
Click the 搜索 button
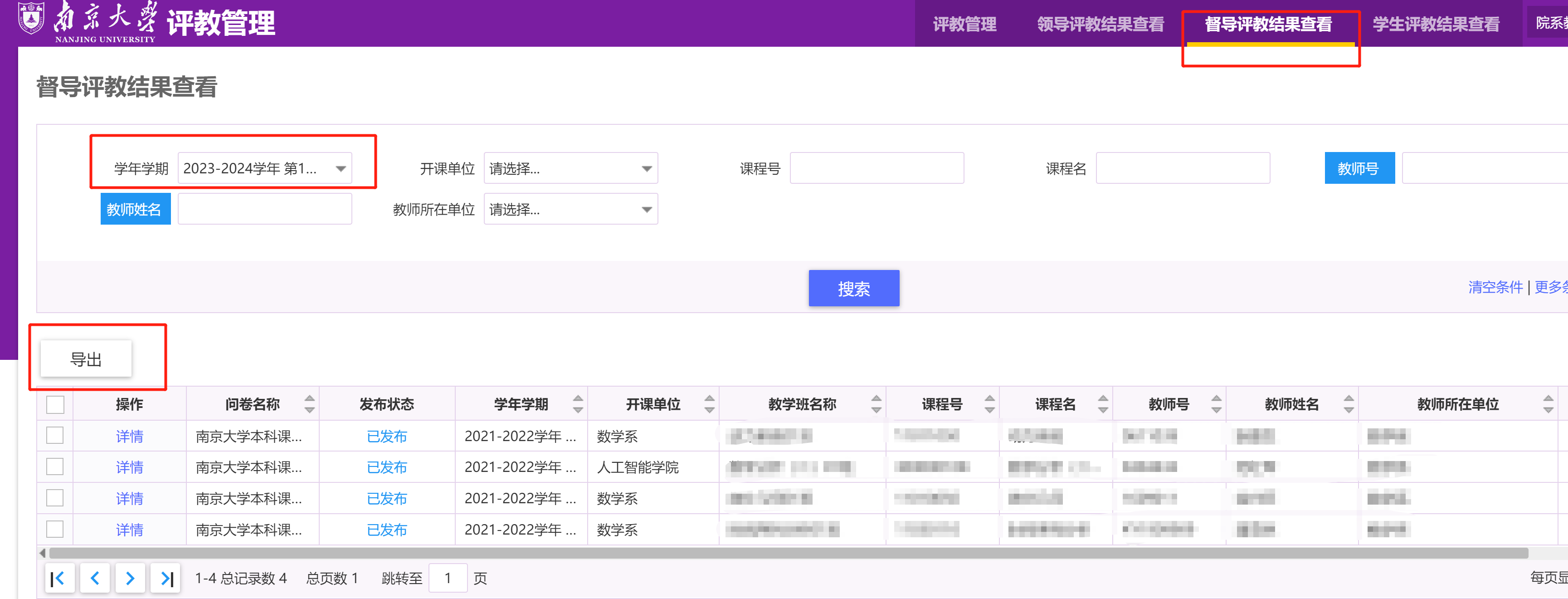854,288
